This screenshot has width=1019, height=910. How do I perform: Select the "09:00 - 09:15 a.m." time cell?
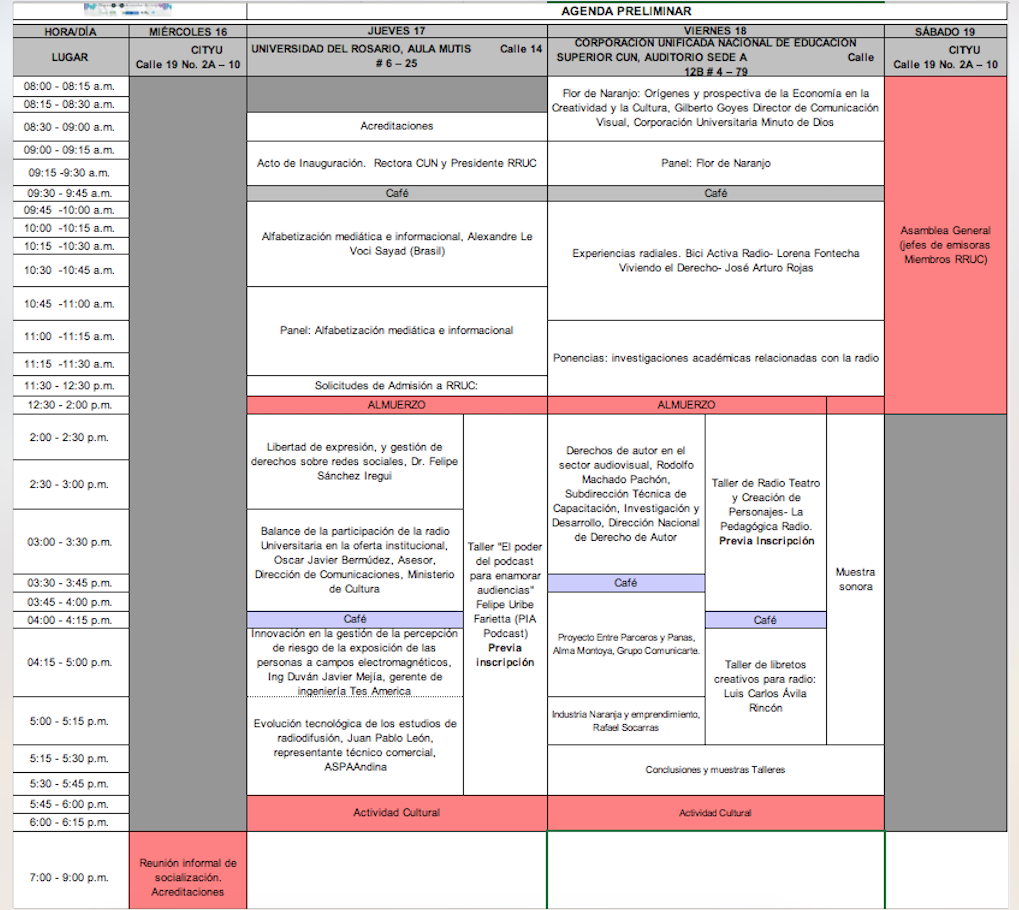tap(70, 150)
